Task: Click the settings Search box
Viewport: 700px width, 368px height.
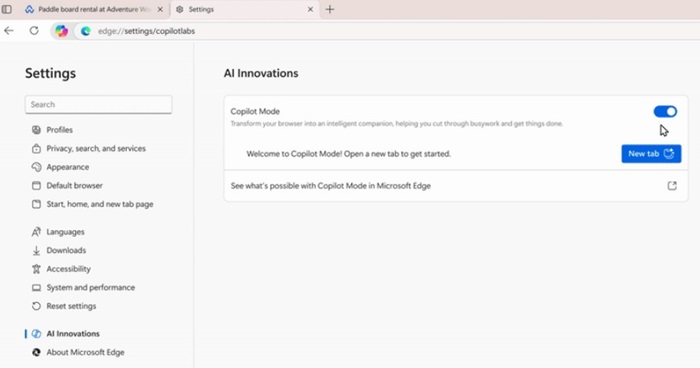Action: 99,105
